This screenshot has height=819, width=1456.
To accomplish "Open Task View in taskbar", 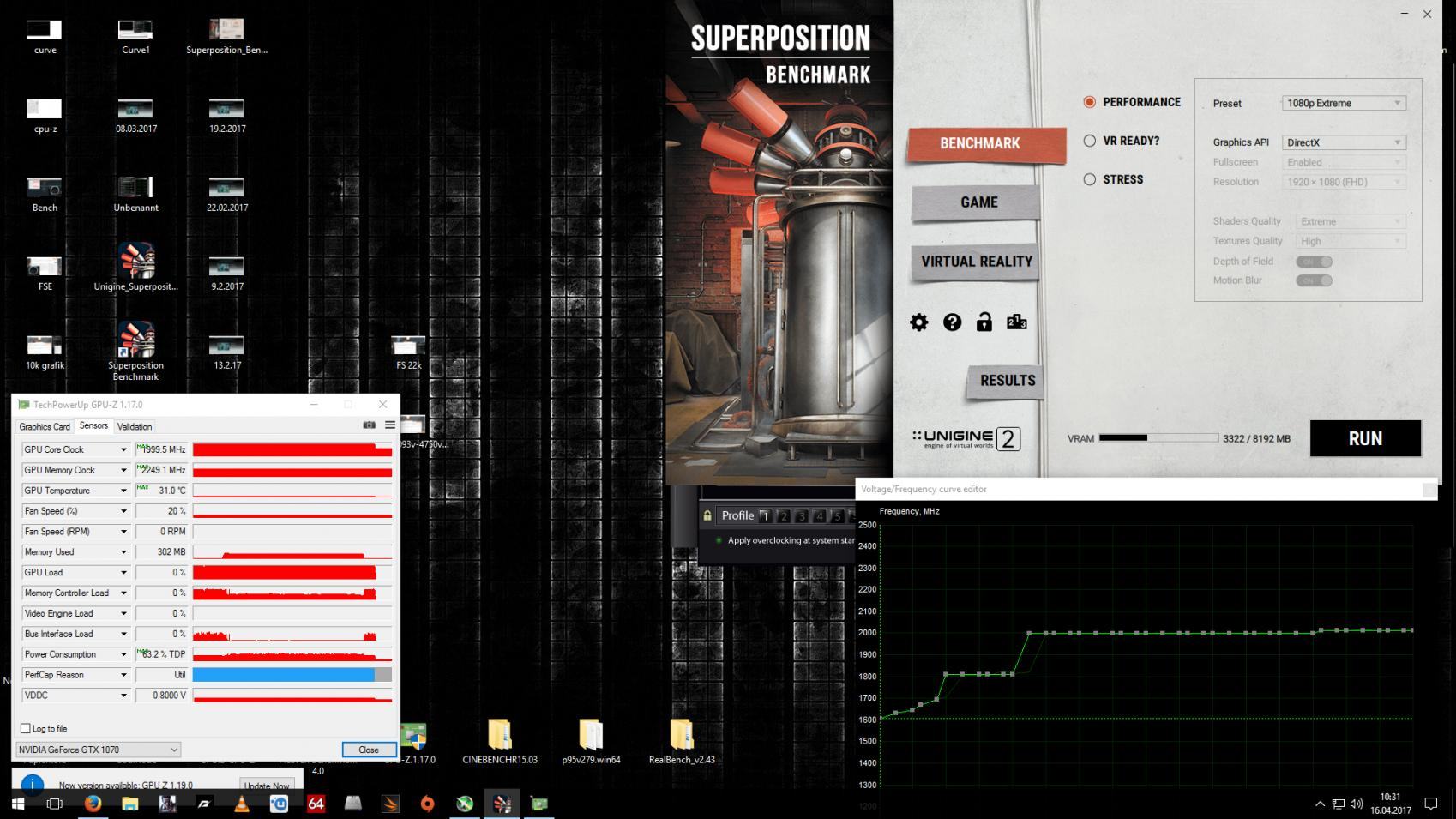I will (54, 804).
